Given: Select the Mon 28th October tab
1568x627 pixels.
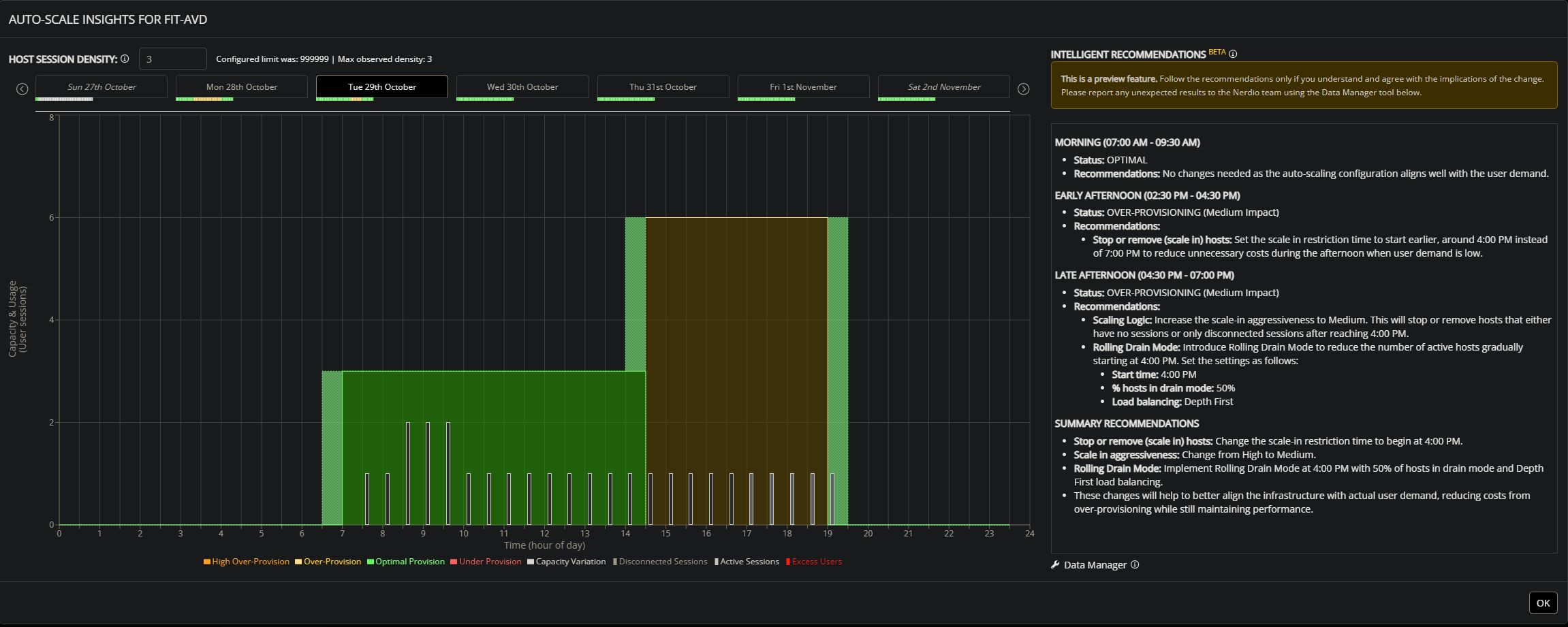Looking at the screenshot, I should [242, 87].
